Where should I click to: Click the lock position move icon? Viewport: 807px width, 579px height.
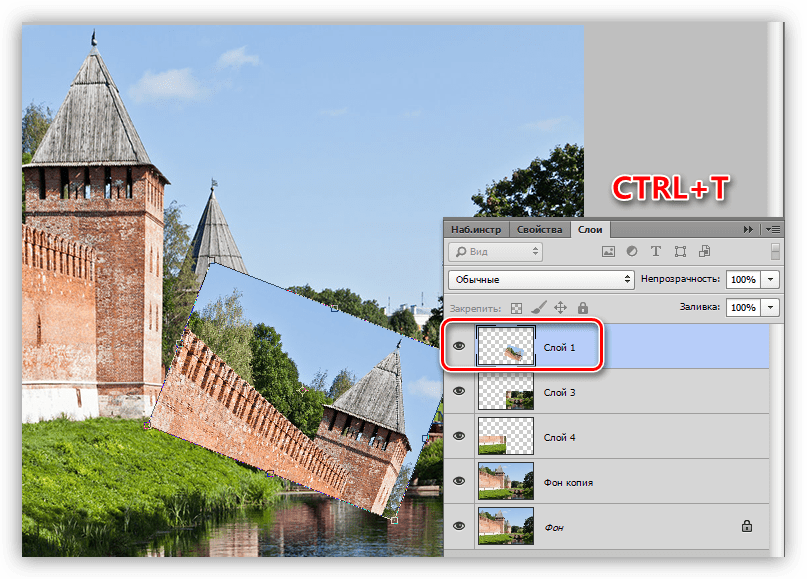click(x=560, y=309)
